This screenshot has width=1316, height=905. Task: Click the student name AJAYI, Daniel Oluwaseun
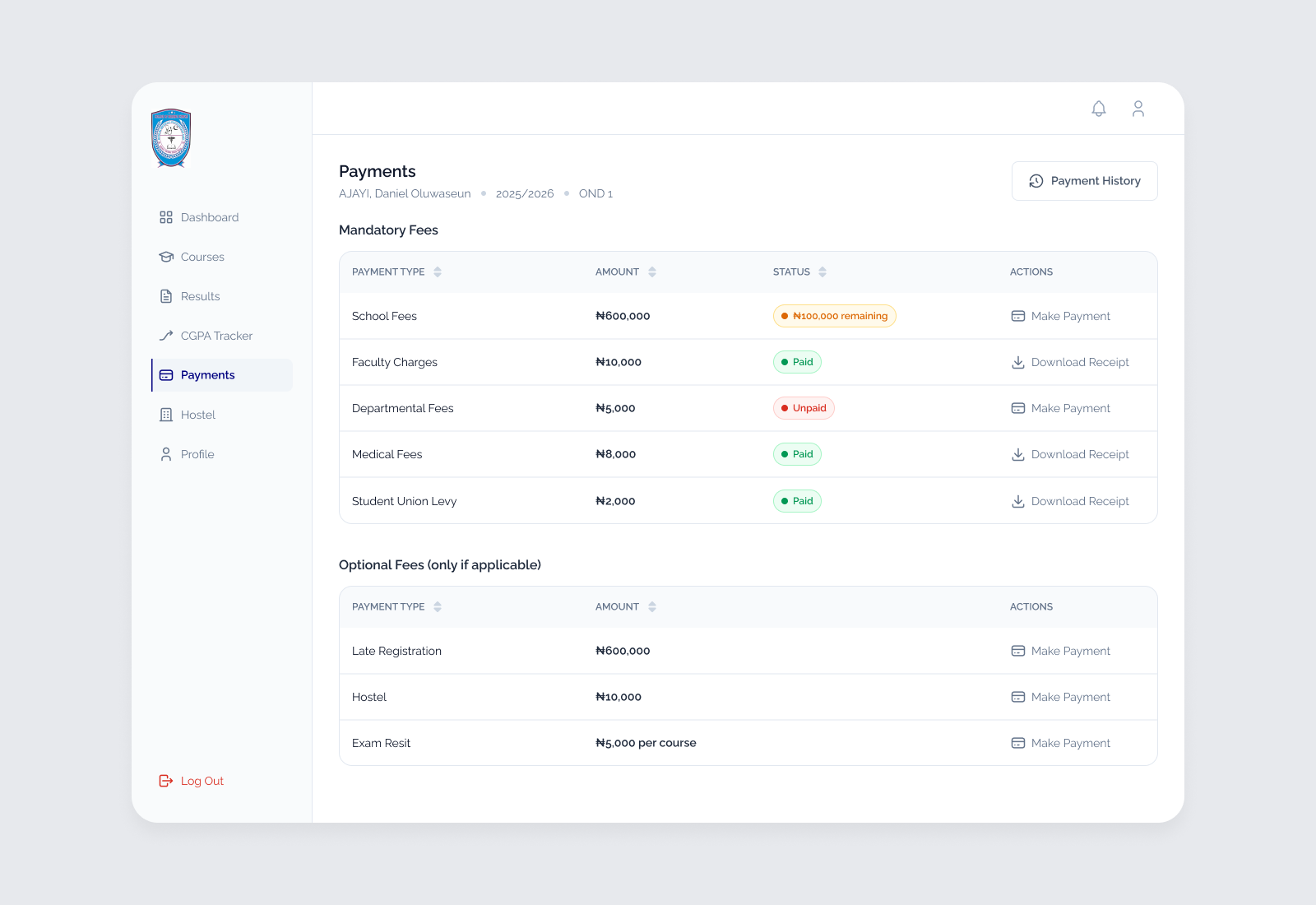click(x=405, y=193)
